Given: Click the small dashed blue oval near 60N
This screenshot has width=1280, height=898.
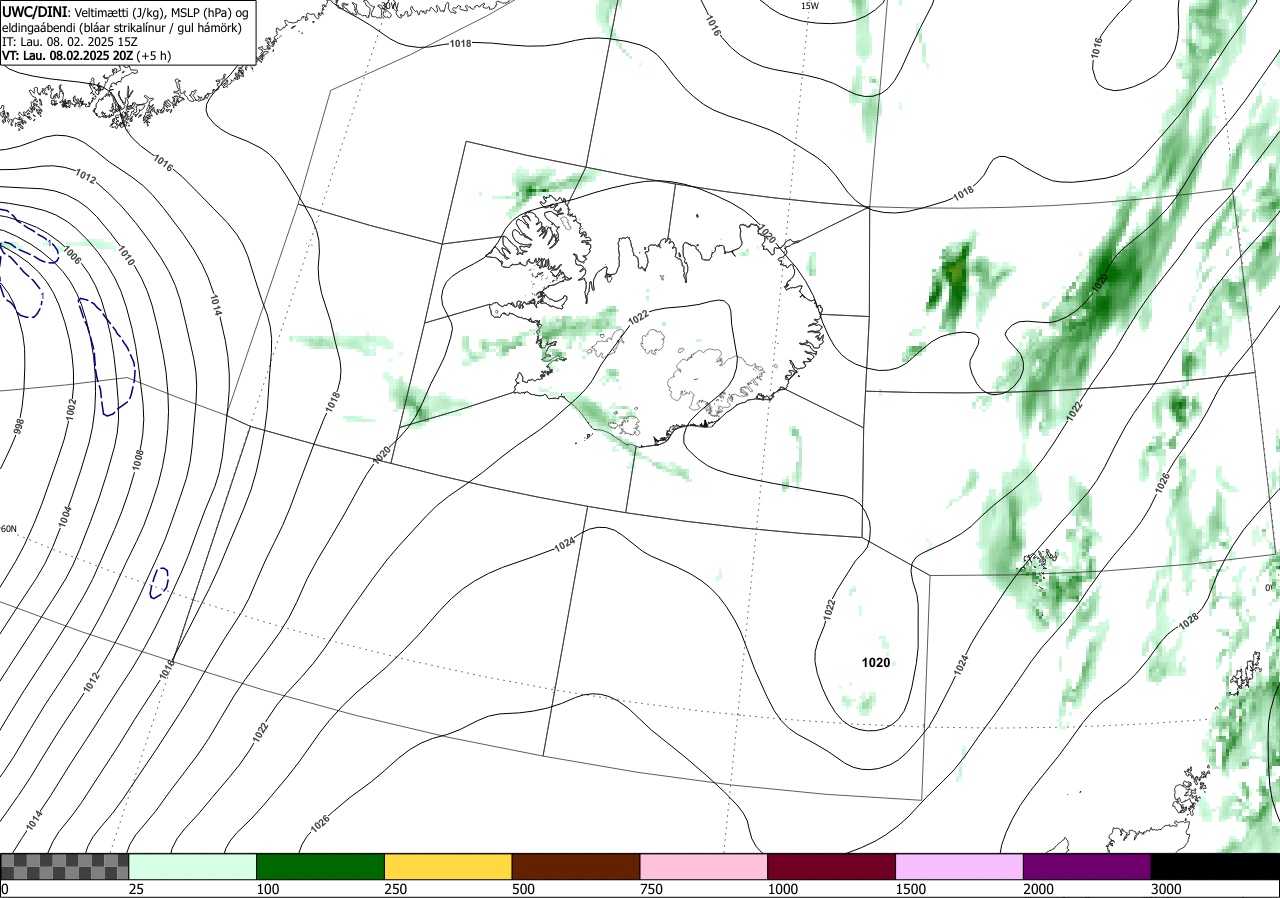Looking at the screenshot, I should 159,583.
